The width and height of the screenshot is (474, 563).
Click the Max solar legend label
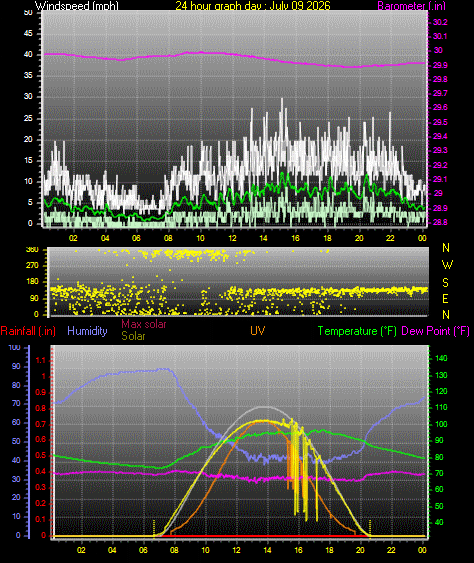(x=144, y=324)
